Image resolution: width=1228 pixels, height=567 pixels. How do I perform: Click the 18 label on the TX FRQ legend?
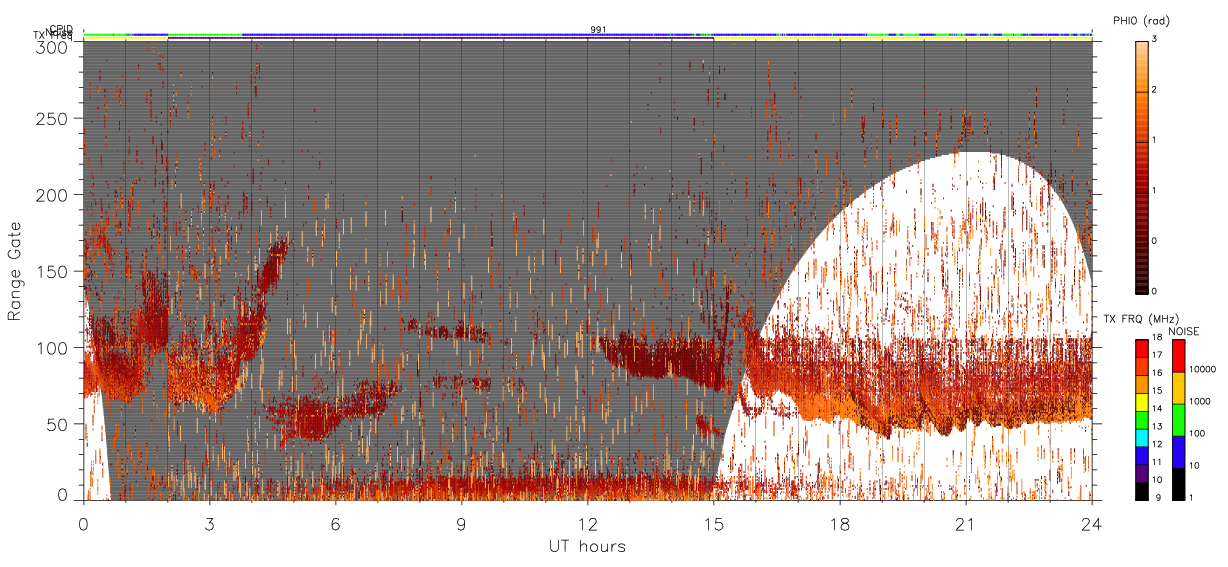coord(1157,337)
